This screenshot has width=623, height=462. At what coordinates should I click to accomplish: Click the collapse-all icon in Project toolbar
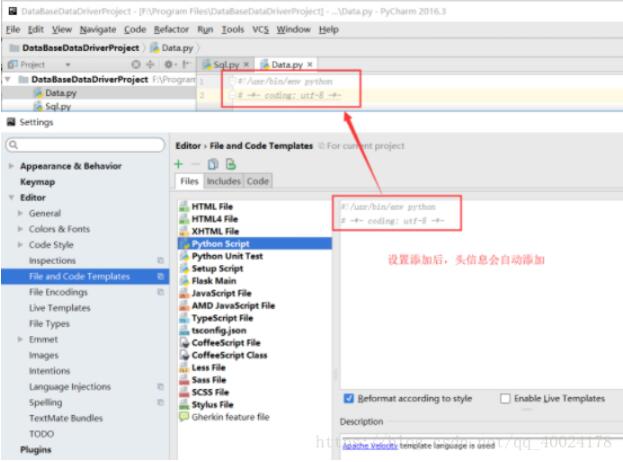(150, 64)
